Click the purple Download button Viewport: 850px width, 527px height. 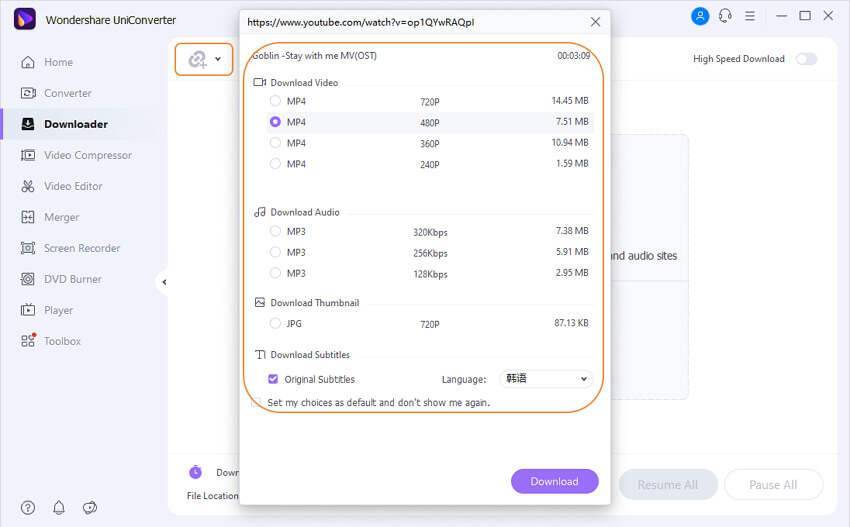tap(554, 481)
